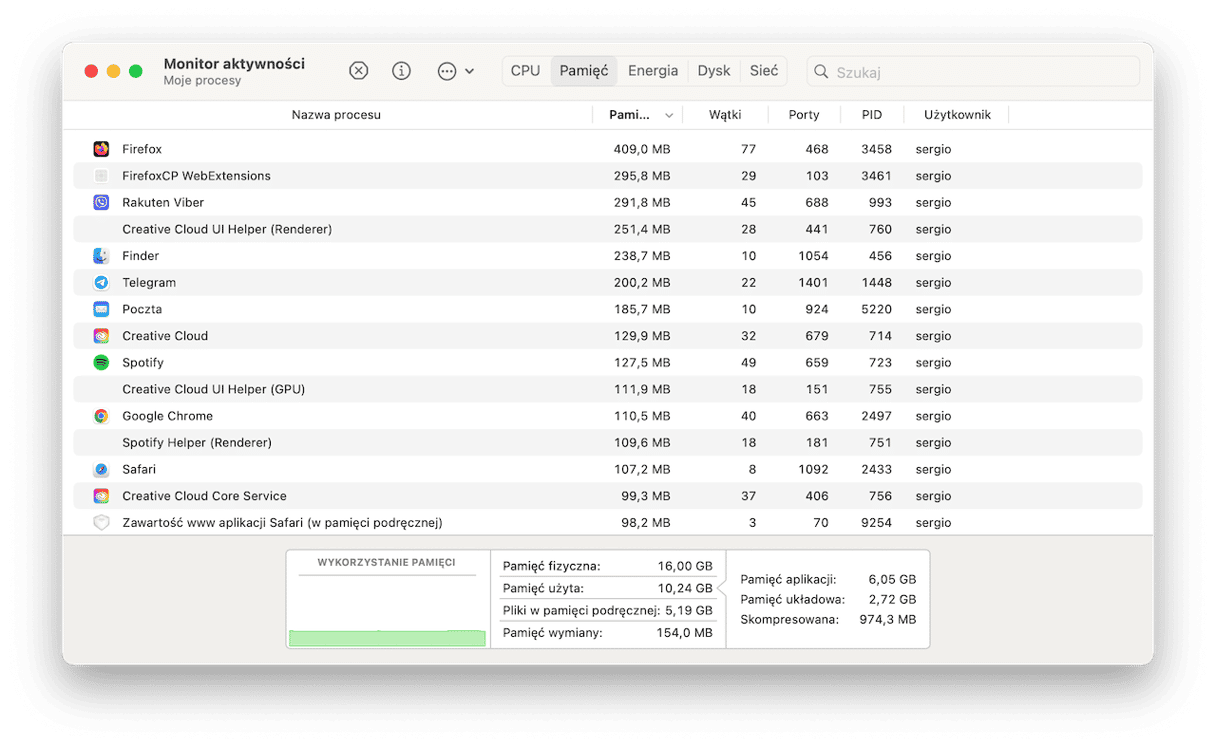
Task: Click the Safari compass icon
Action: (101, 469)
